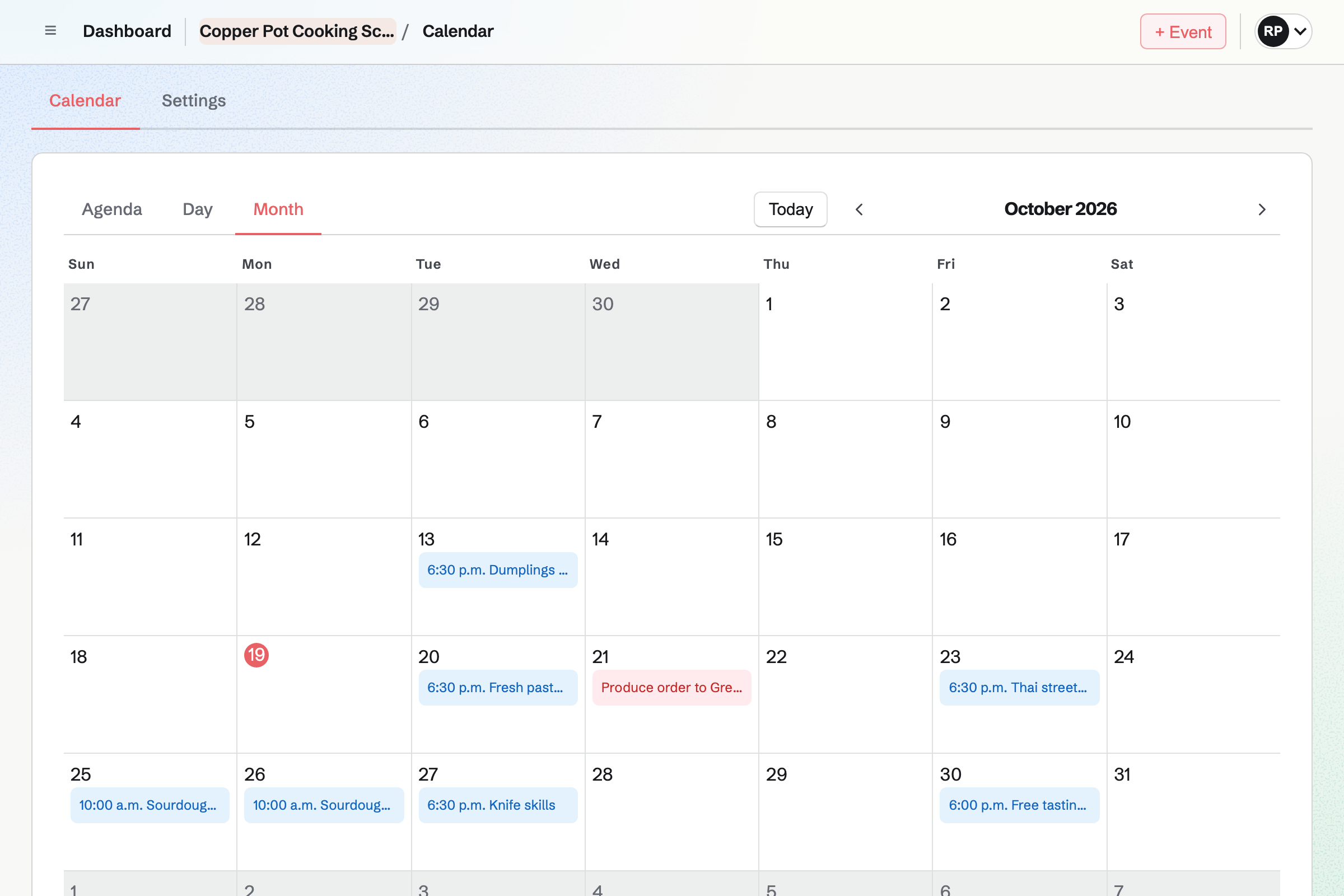Select October 14 day number
The image size is (1344, 896).
click(600, 539)
